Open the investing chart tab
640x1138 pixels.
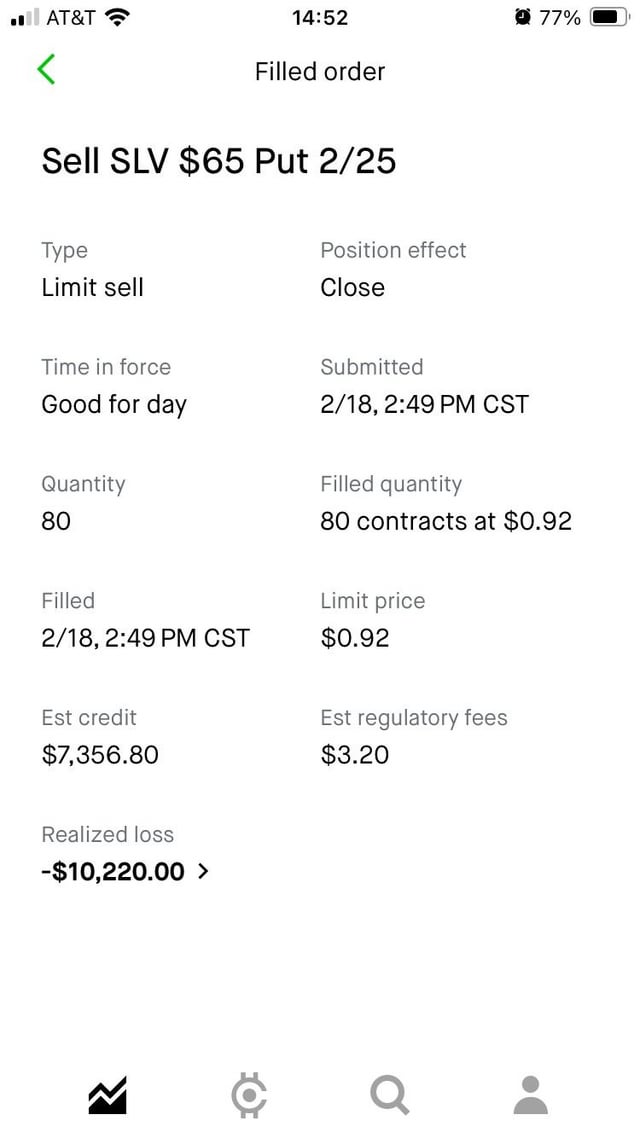pyautogui.click(x=108, y=1096)
